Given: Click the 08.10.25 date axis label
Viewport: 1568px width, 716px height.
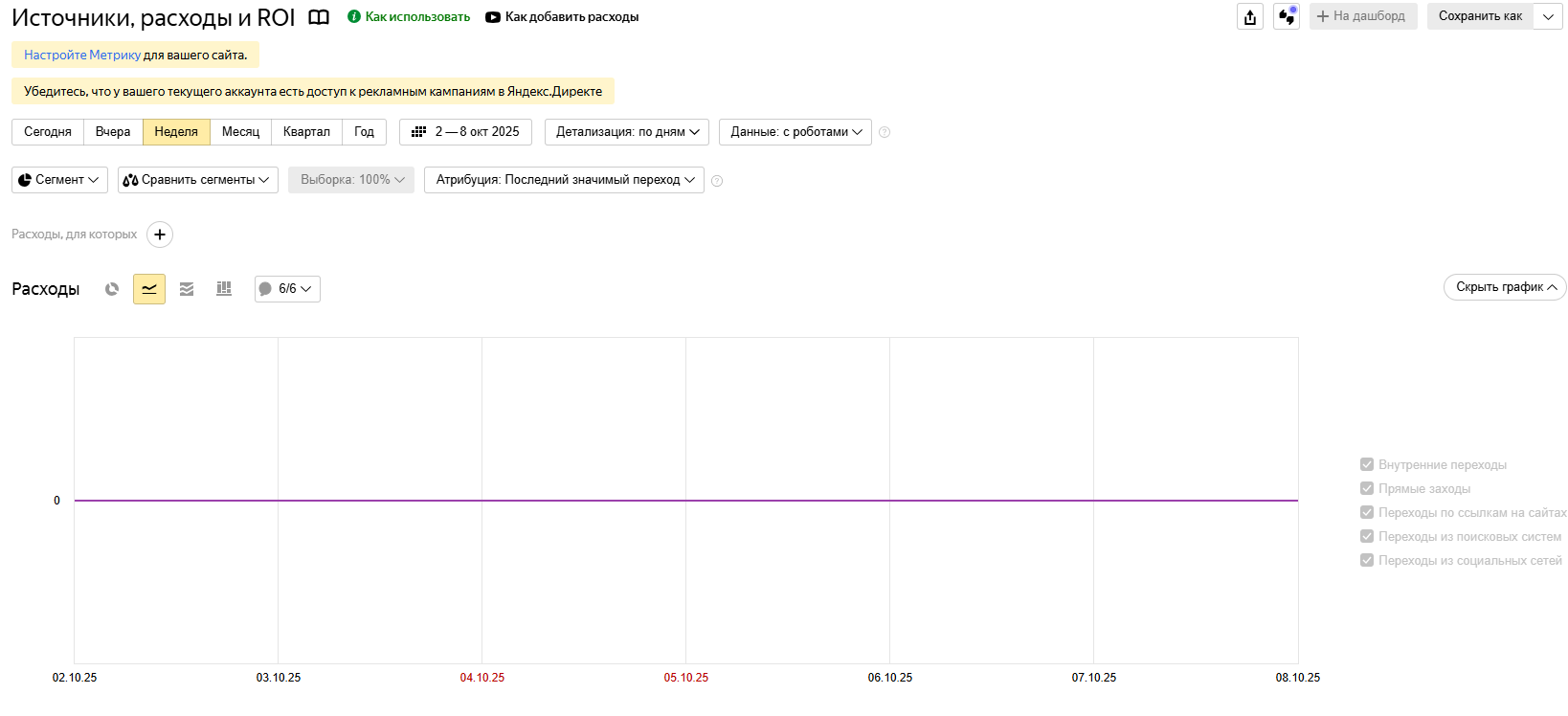Looking at the screenshot, I should pyautogui.click(x=1298, y=678).
